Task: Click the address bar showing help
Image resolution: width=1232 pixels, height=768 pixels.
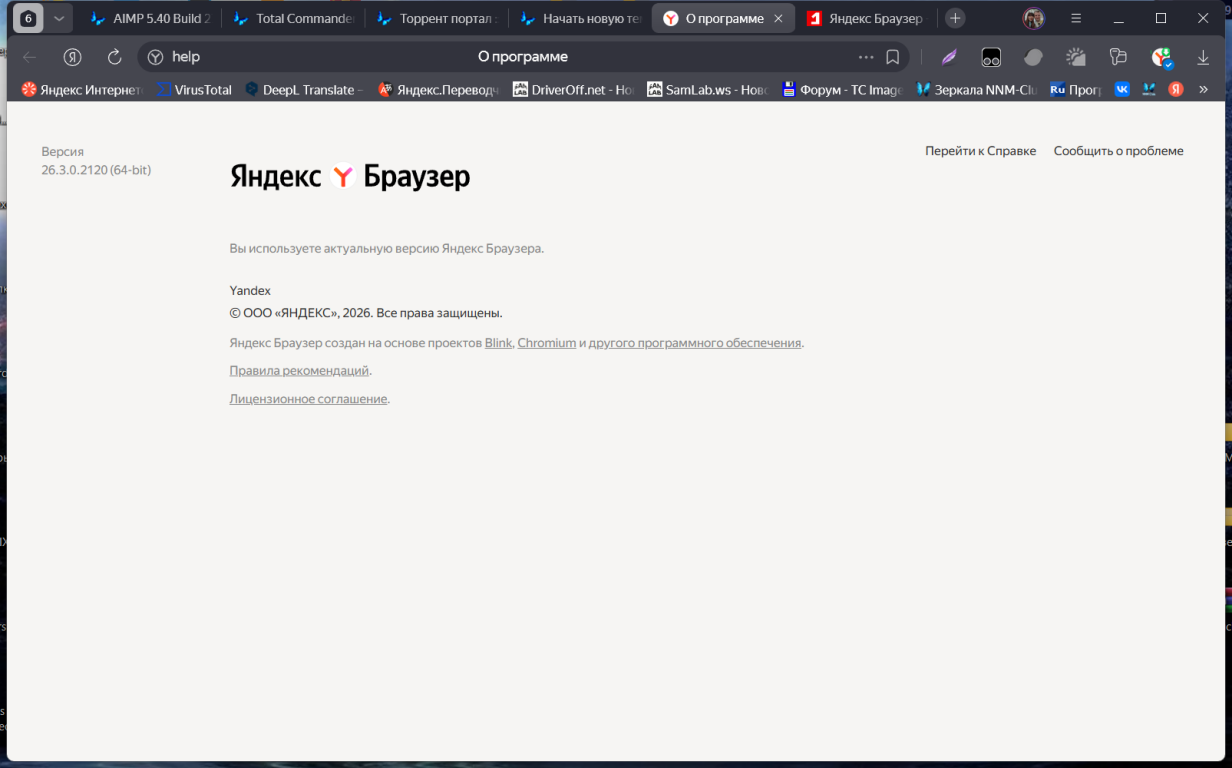Action: [x=500, y=57]
